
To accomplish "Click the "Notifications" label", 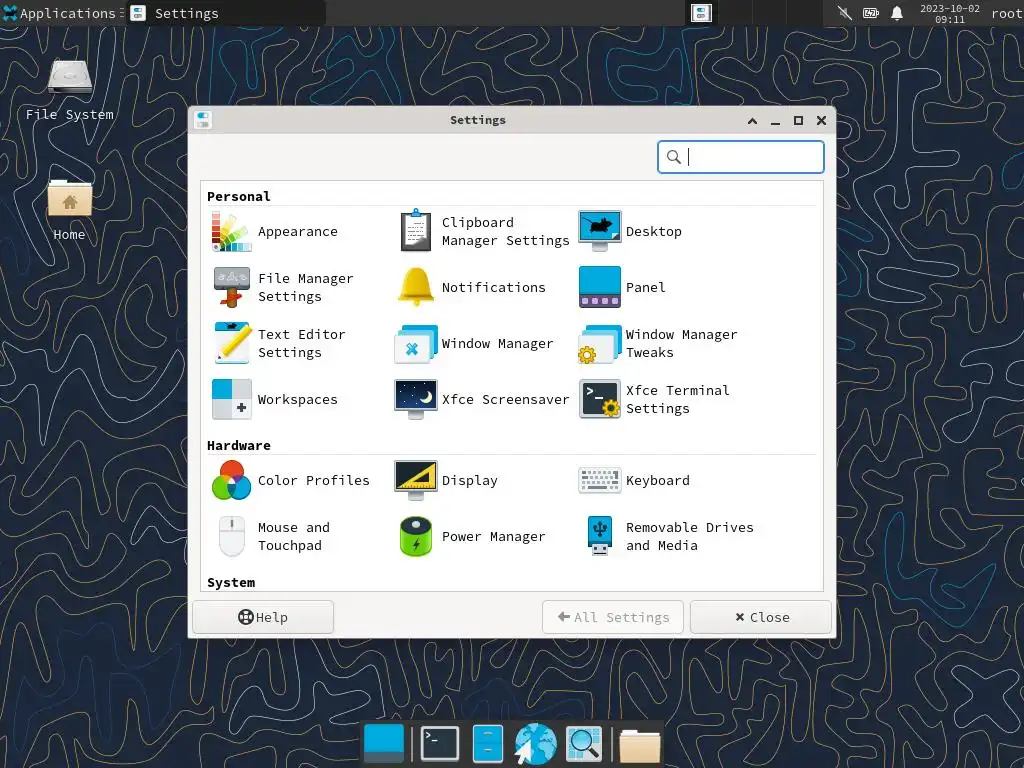I will tap(493, 287).
